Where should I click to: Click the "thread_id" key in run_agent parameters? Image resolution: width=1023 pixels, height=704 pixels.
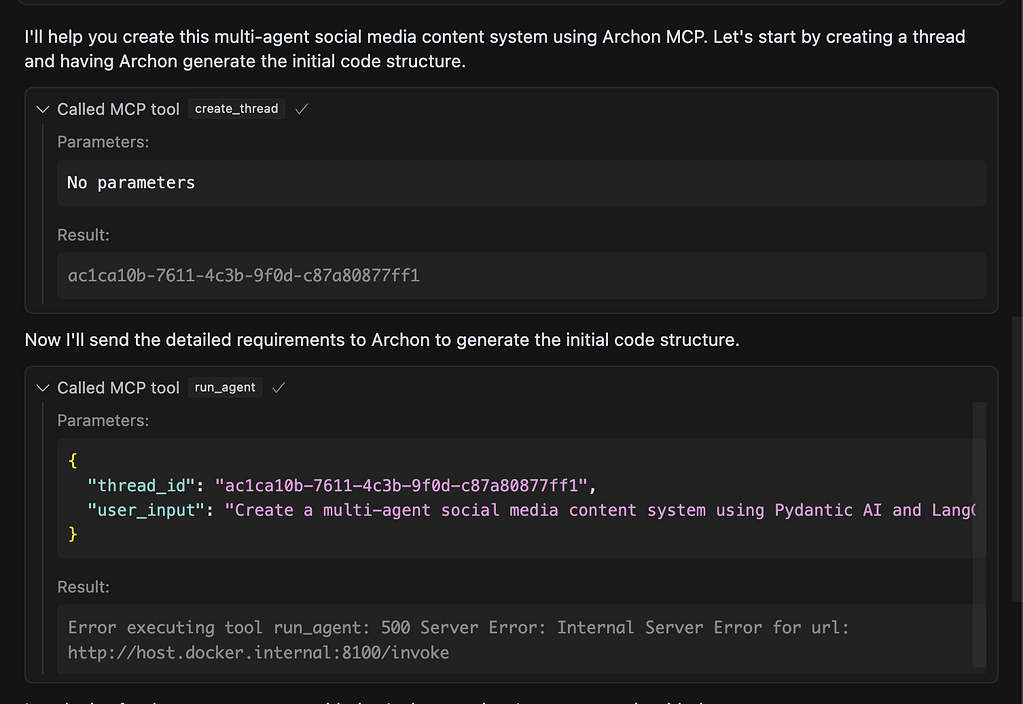[142, 486]
